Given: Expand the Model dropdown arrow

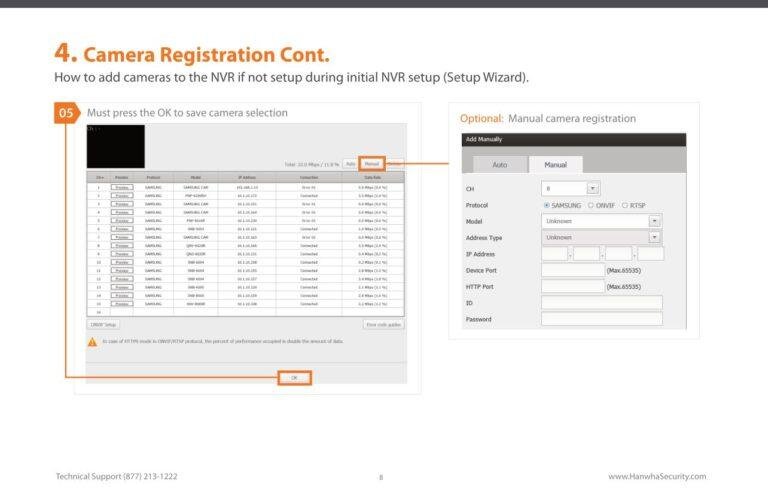Looking at the screenshot, I should 654,221.
